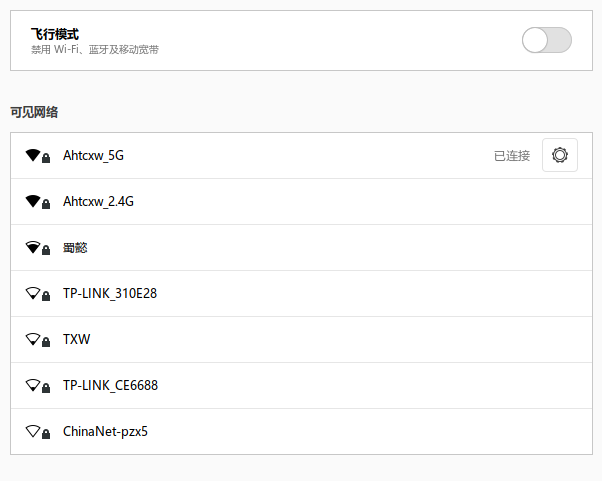
Task: Click the 已连接 connected status label
Action: point(512,156)
